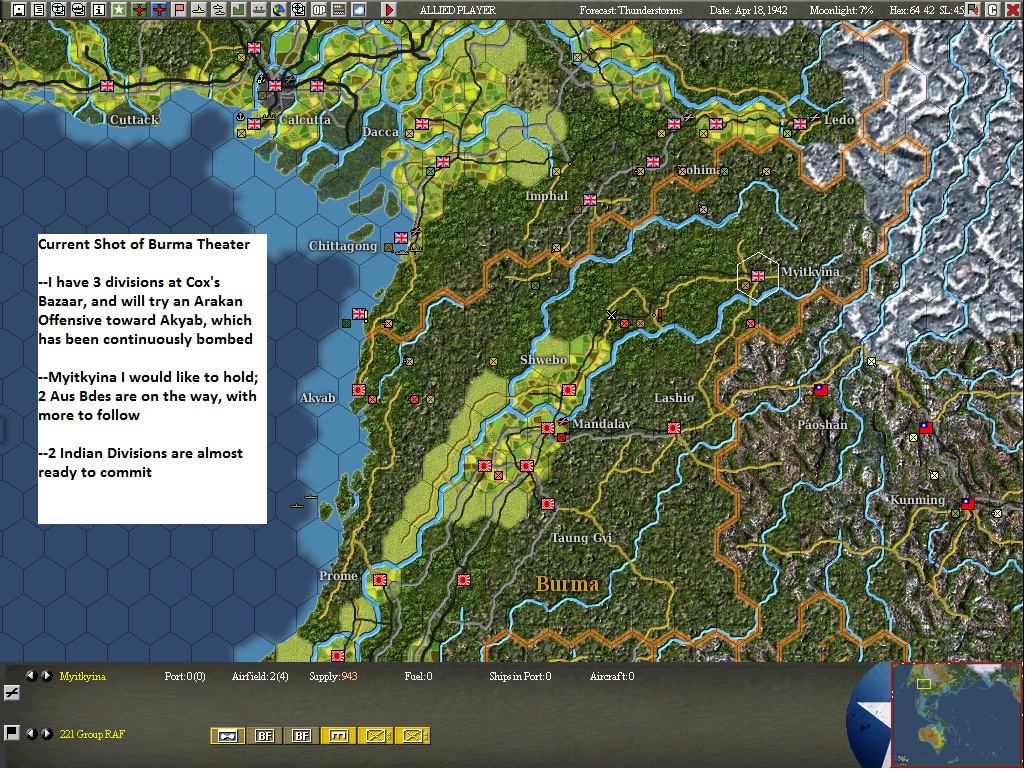The height and width of the screenshot is (772, 1028).
Task: Click the world minimap thumbnail
Action: tap(957, 714)
